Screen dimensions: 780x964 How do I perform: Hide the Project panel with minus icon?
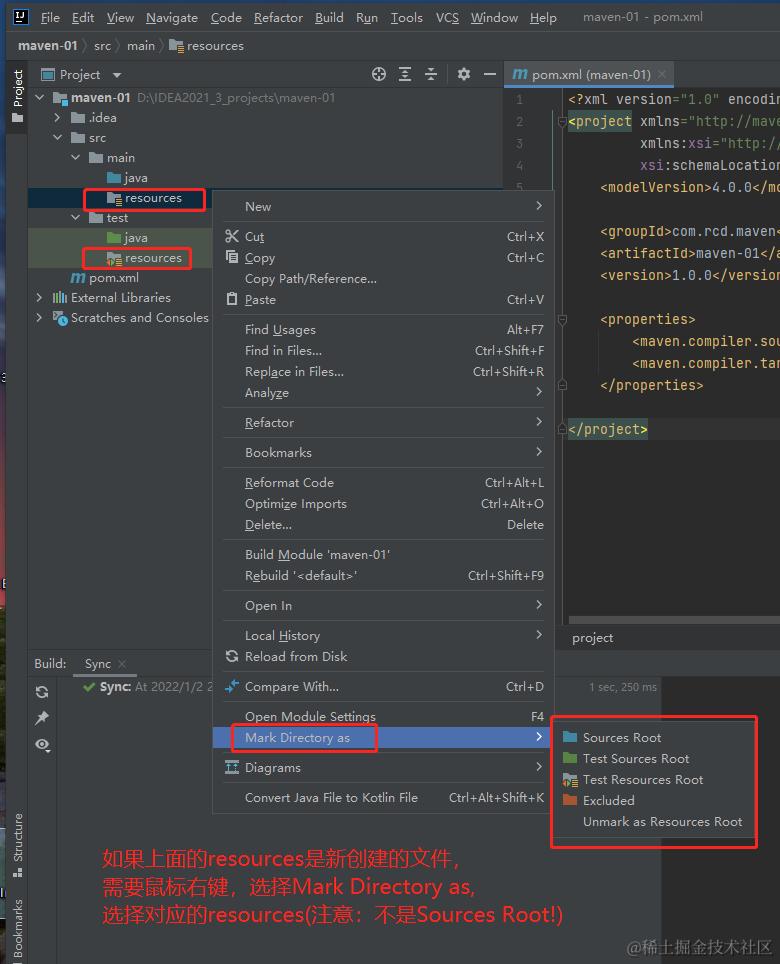489,74
